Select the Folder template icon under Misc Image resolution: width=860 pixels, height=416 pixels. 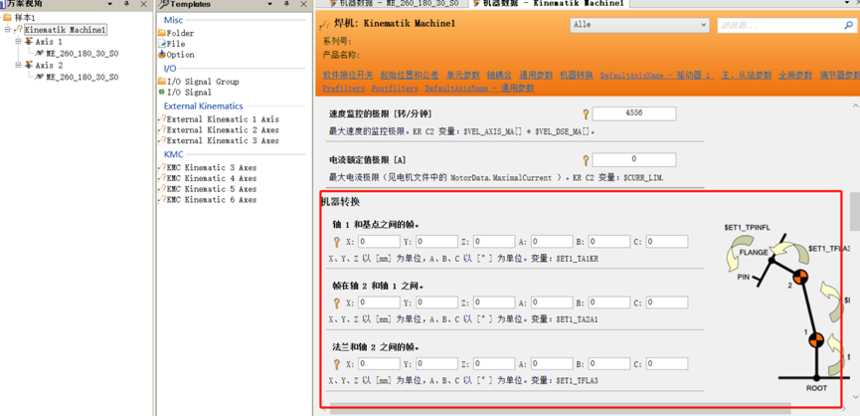162,33
